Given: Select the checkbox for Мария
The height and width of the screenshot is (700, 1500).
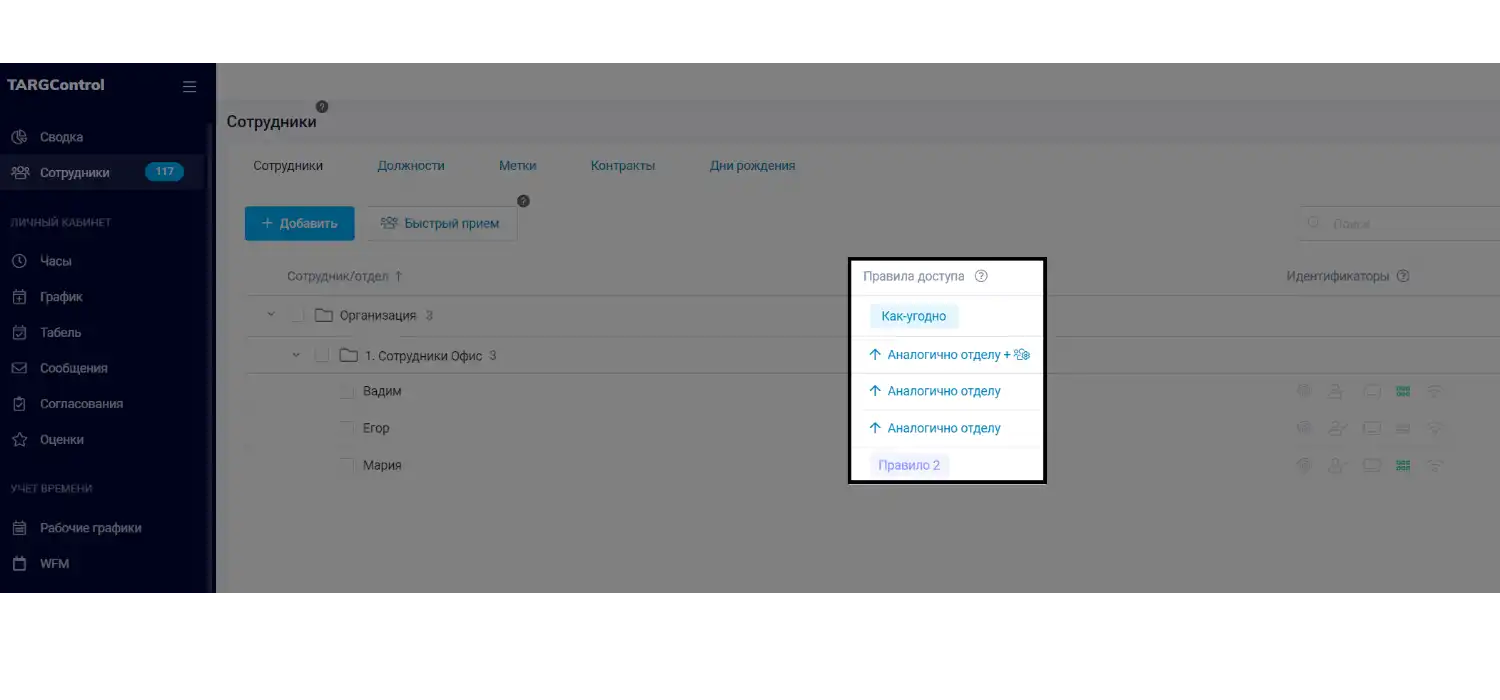Looking at the screenshot, I should [x=347, y=465].
